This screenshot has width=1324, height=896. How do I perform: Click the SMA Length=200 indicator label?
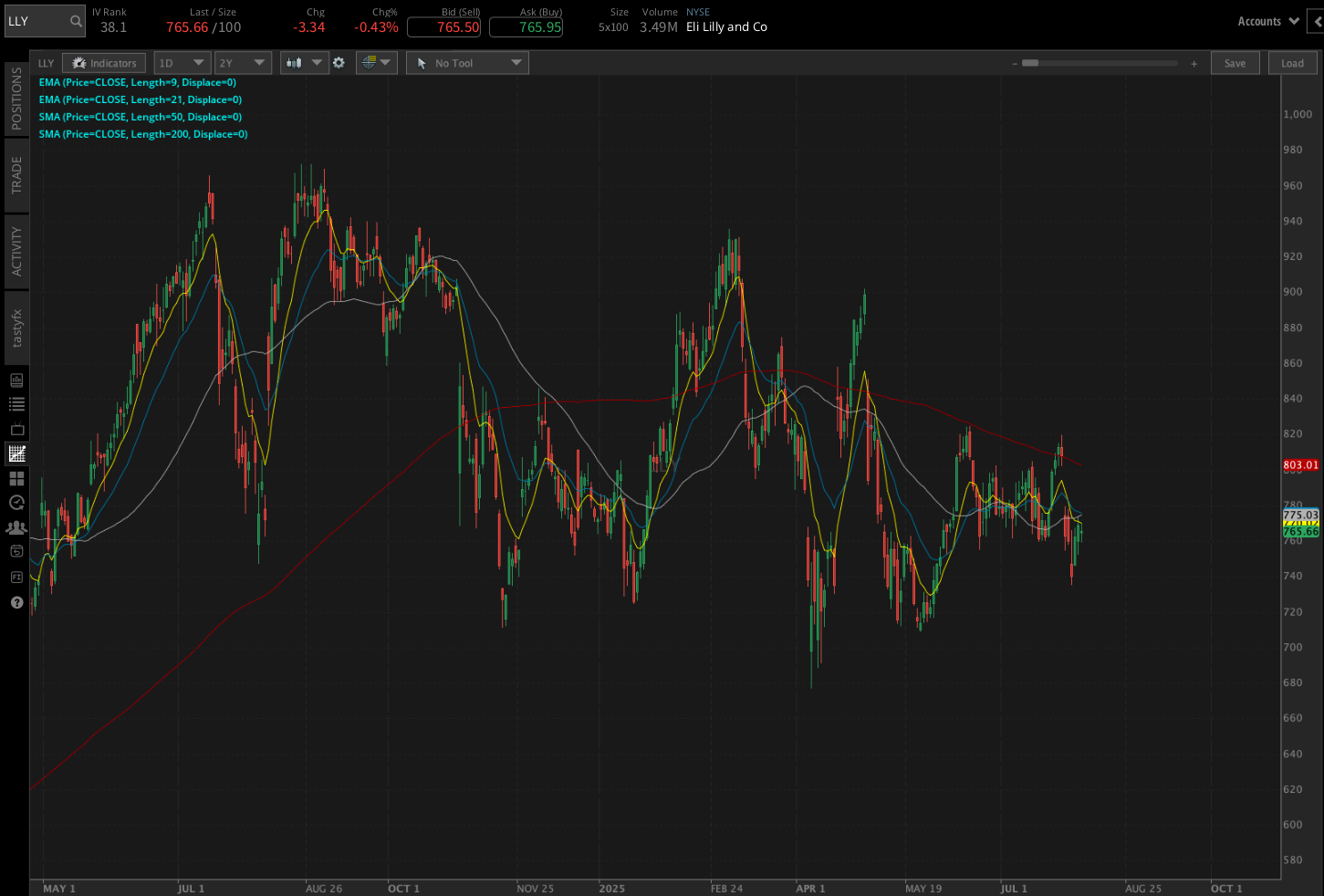(x=143, y=134)
